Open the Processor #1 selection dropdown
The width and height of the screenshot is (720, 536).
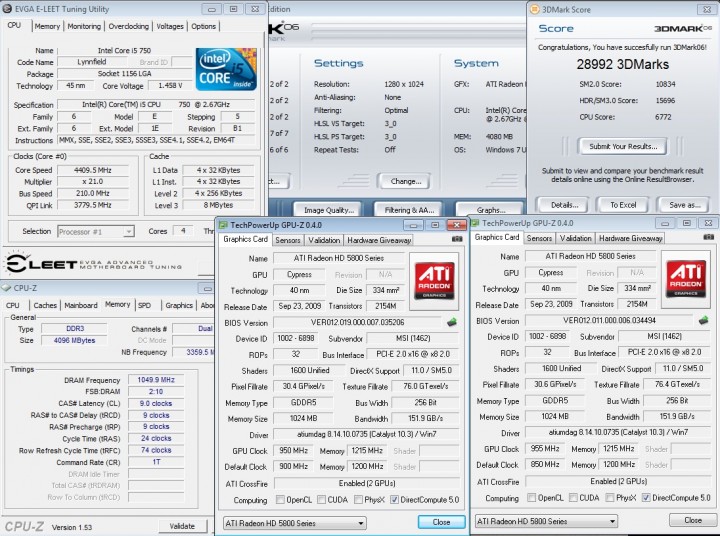(96, 231)
